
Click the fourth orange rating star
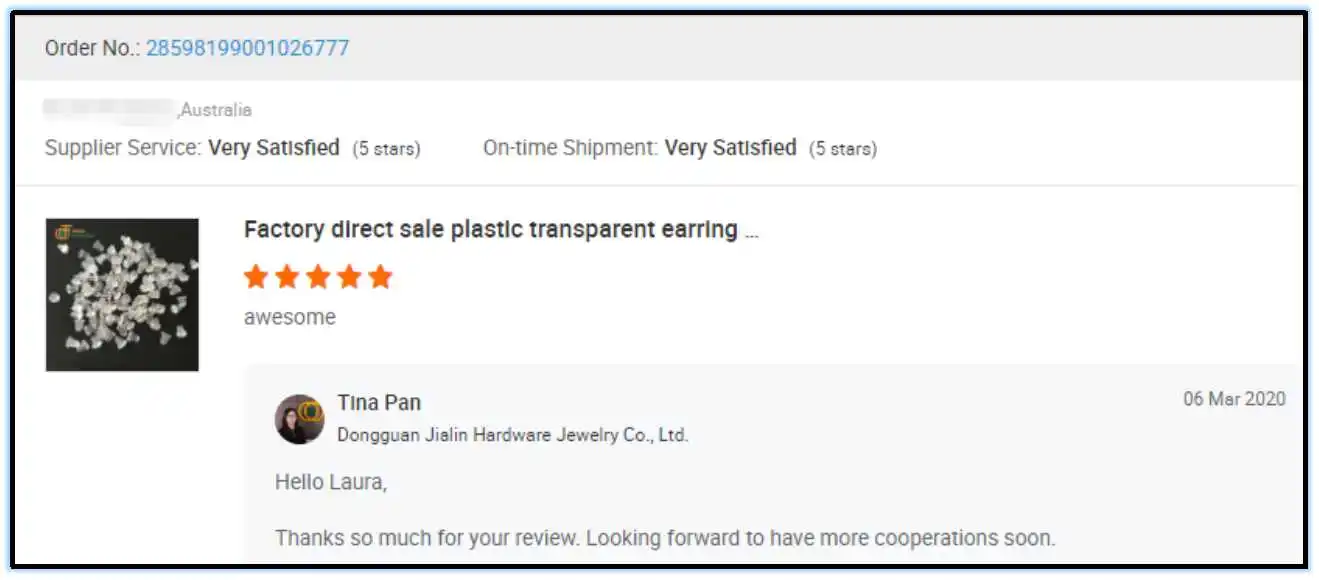click(x=349, y=277)
